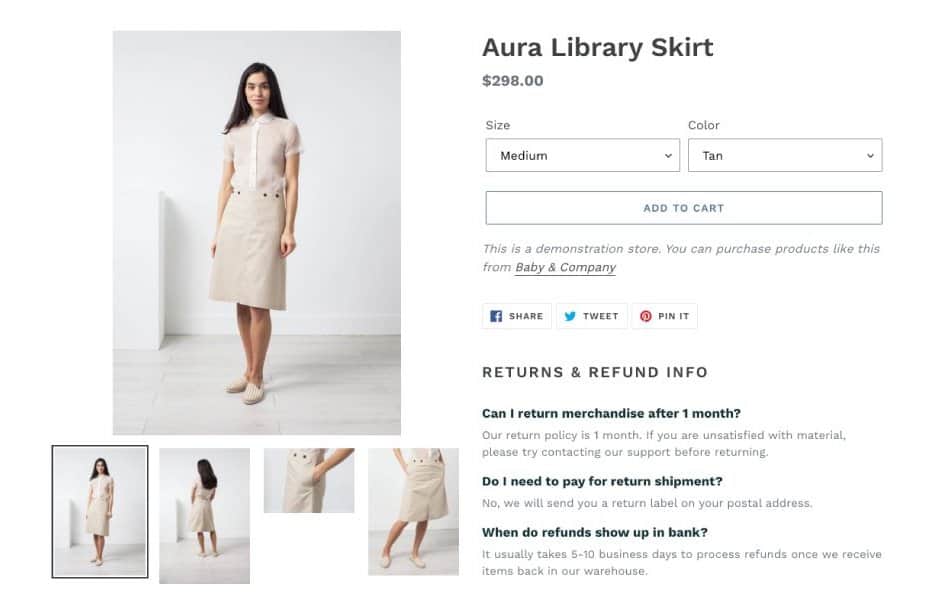This screenshot has height=615, width=941.
Task: Select the front view thumbnail
Action: tap(100, 512)
